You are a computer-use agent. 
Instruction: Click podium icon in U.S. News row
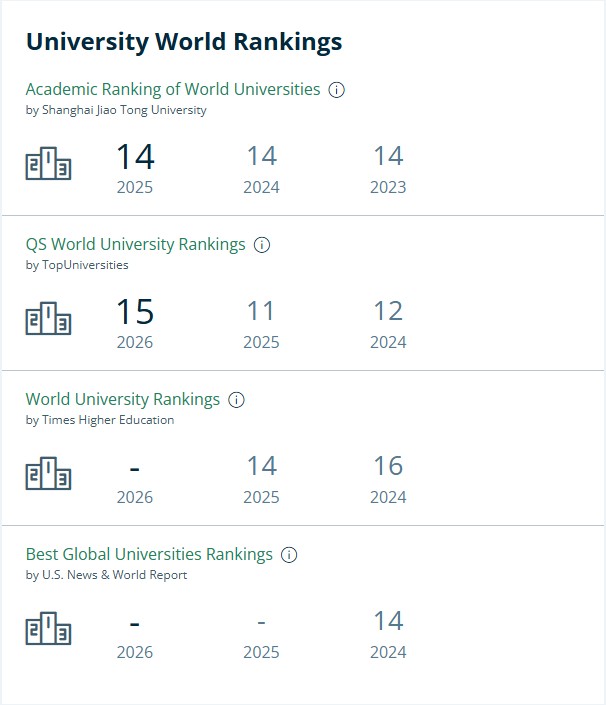click(48, 628)
